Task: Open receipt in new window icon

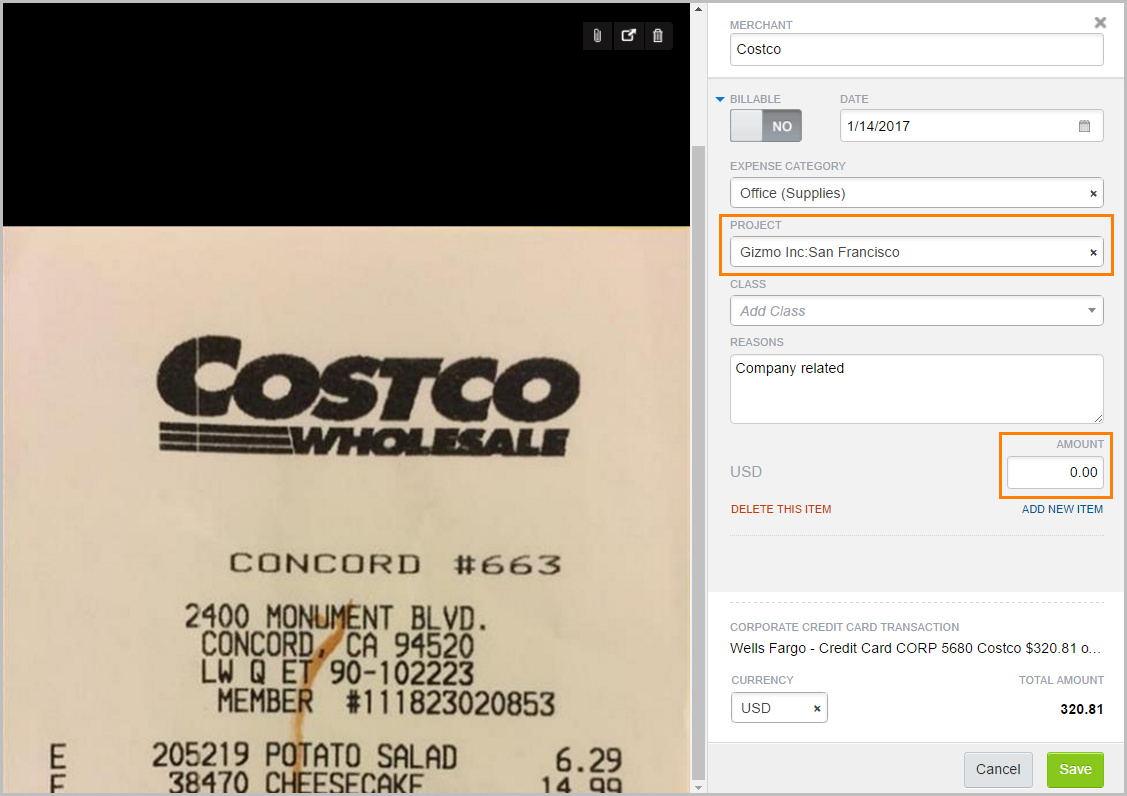Action: point(628,36)
